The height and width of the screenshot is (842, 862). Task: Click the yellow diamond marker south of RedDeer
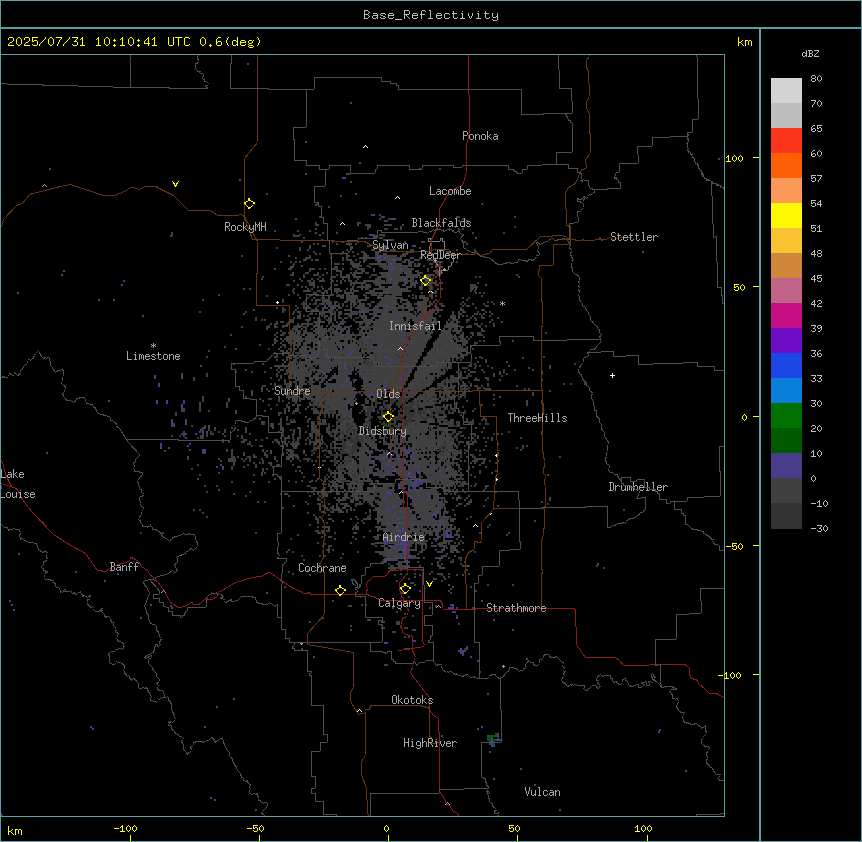coord(426,281)
